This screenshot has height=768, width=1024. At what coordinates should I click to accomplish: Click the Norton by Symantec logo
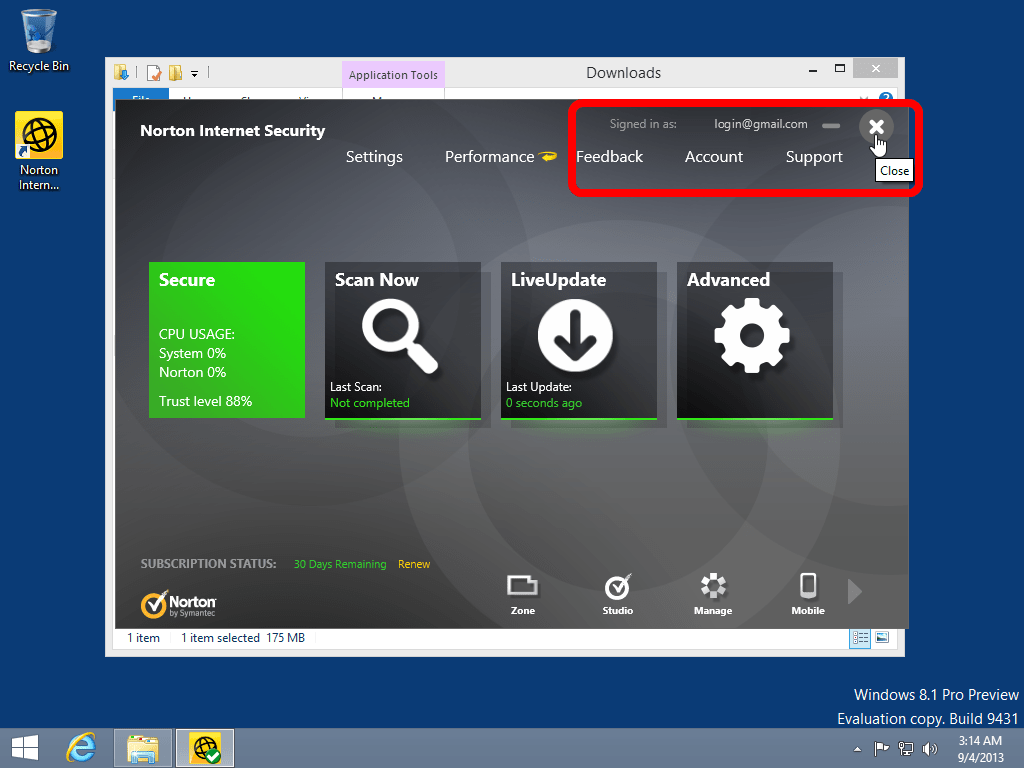(x=178, y=605)
